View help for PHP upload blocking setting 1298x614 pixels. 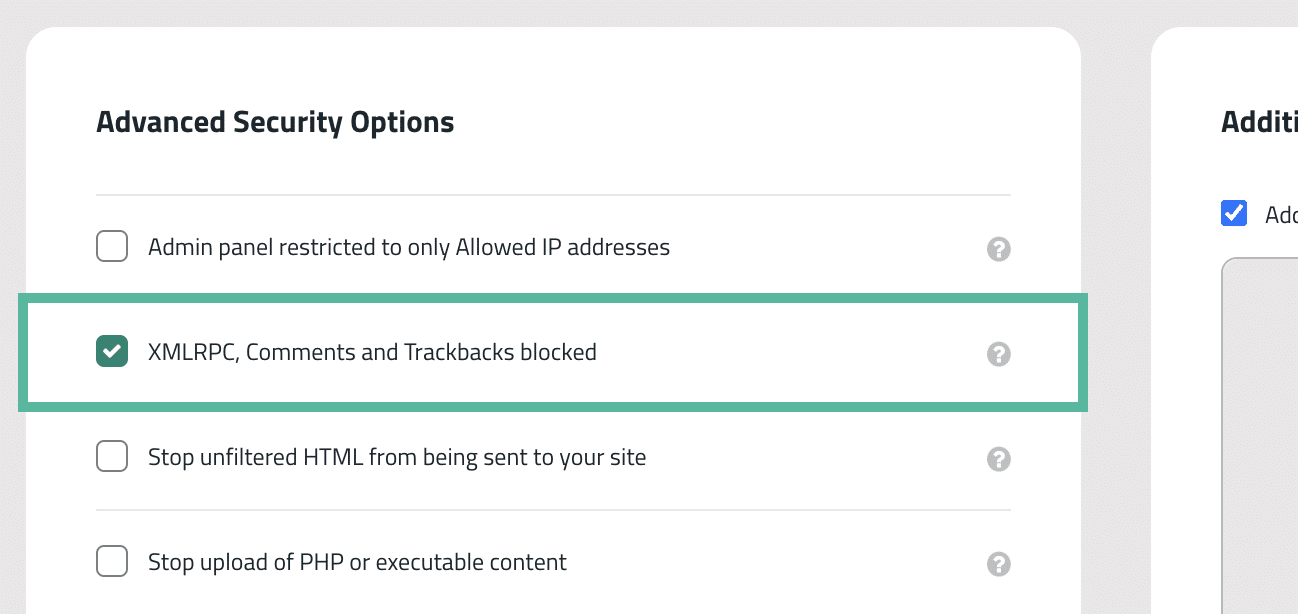click(998, 564)
